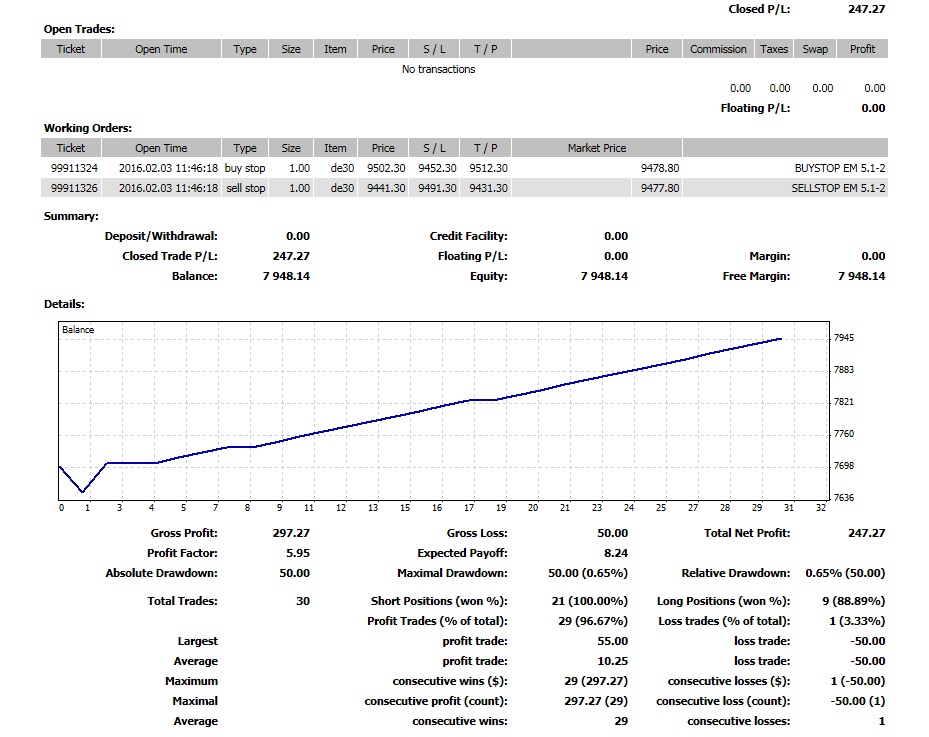Click the Profit column header
The width and height of the screenshot is (929, 737).
coord(862,49)
